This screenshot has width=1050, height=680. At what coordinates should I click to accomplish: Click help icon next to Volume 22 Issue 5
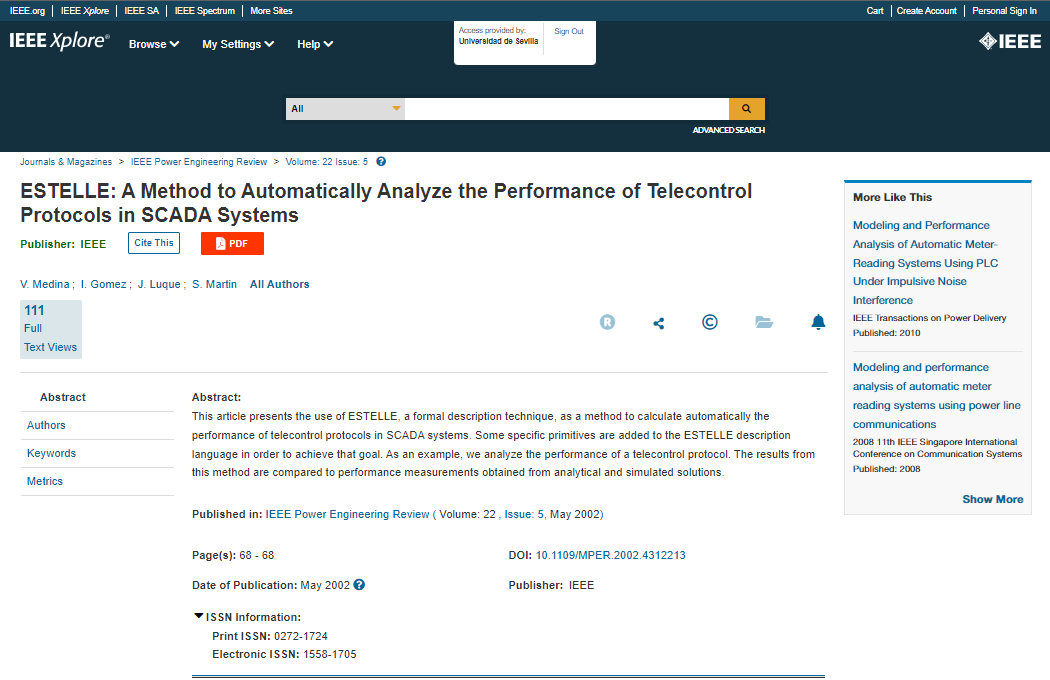click(381, 162)
